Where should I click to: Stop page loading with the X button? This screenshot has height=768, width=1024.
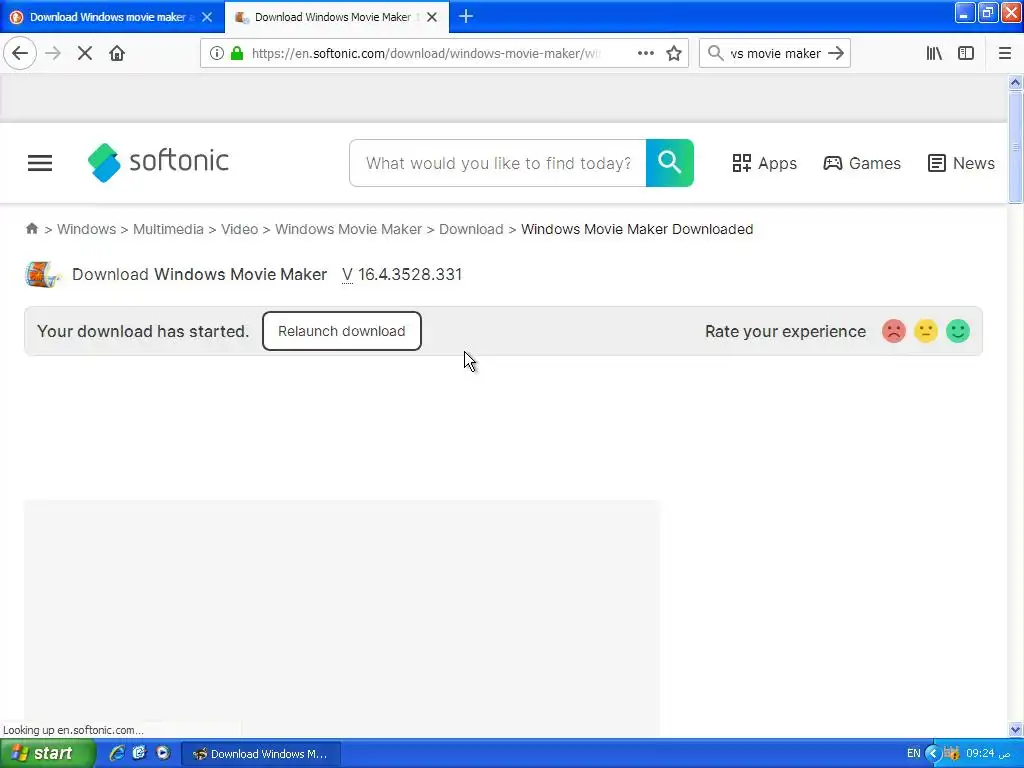[85, 54]
